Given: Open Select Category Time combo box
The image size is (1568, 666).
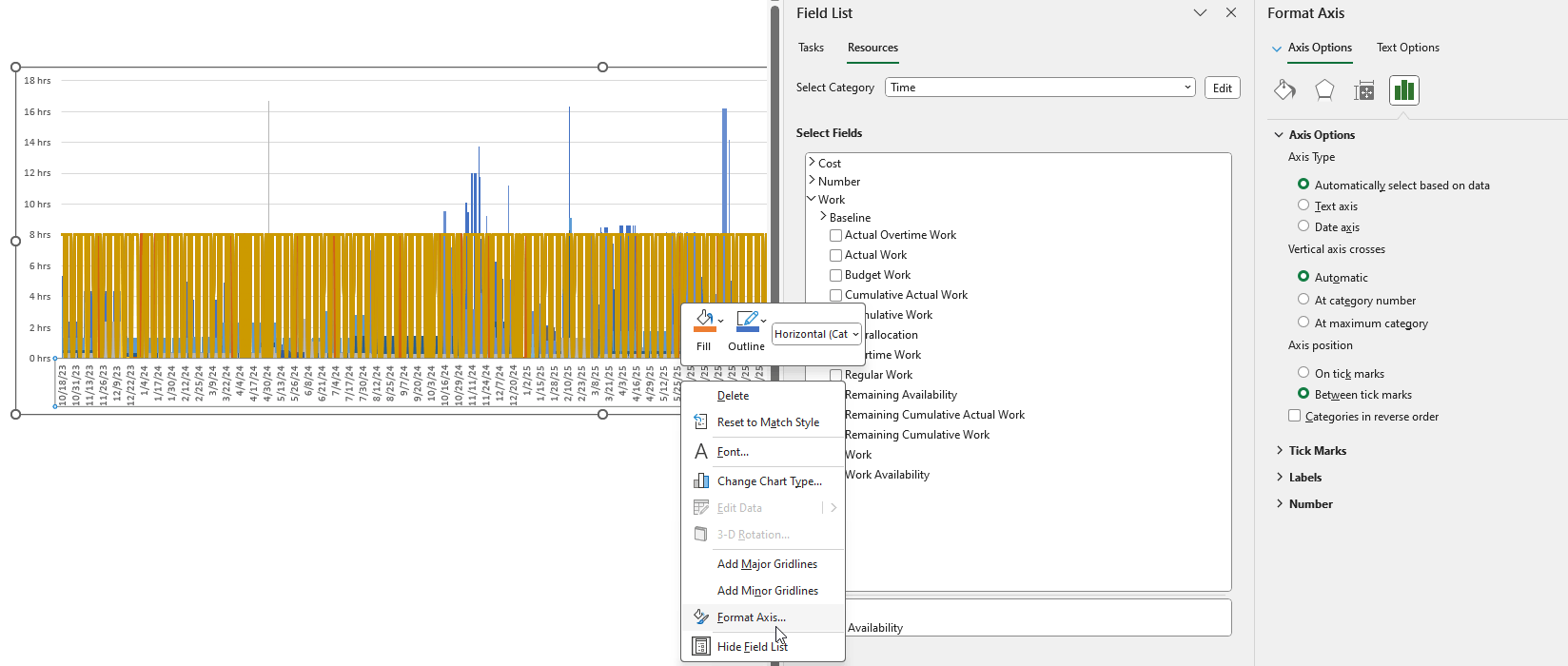Looking at the screenshot, I should (1040, 88).
